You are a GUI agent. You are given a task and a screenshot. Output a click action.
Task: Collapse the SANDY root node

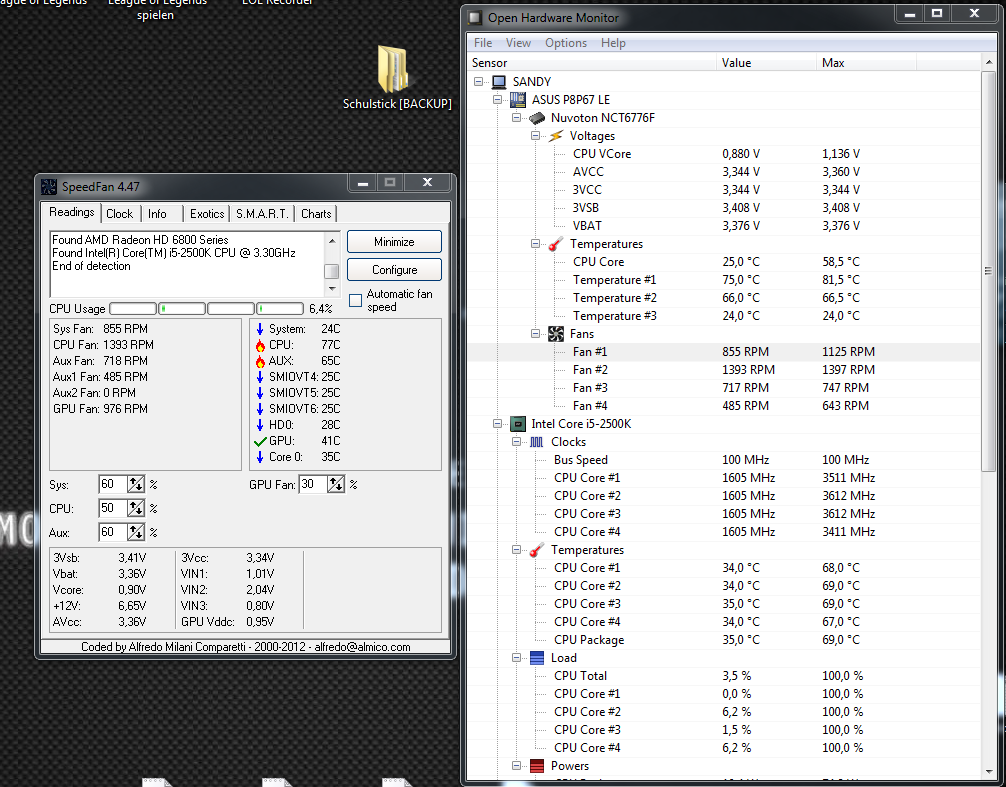pyautogui.click(x=479, y=81)
